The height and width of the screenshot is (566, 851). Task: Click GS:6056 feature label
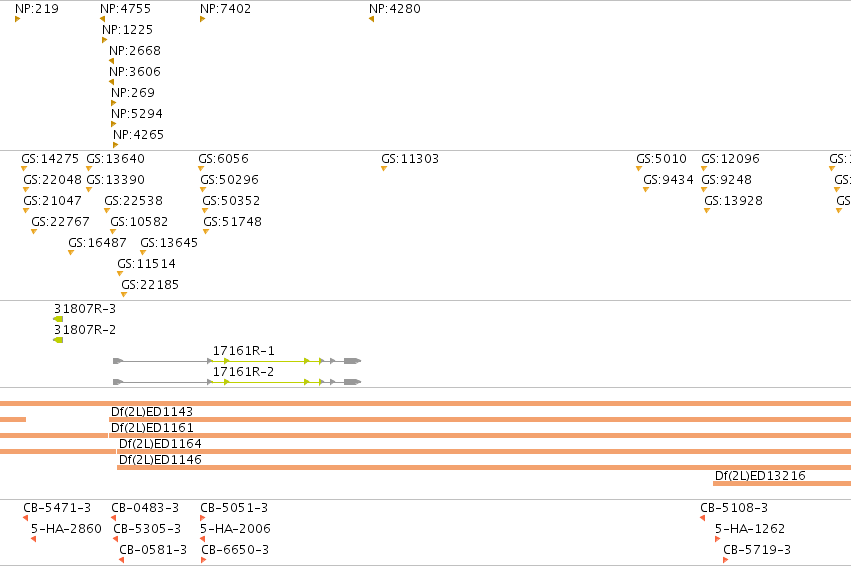224,159
